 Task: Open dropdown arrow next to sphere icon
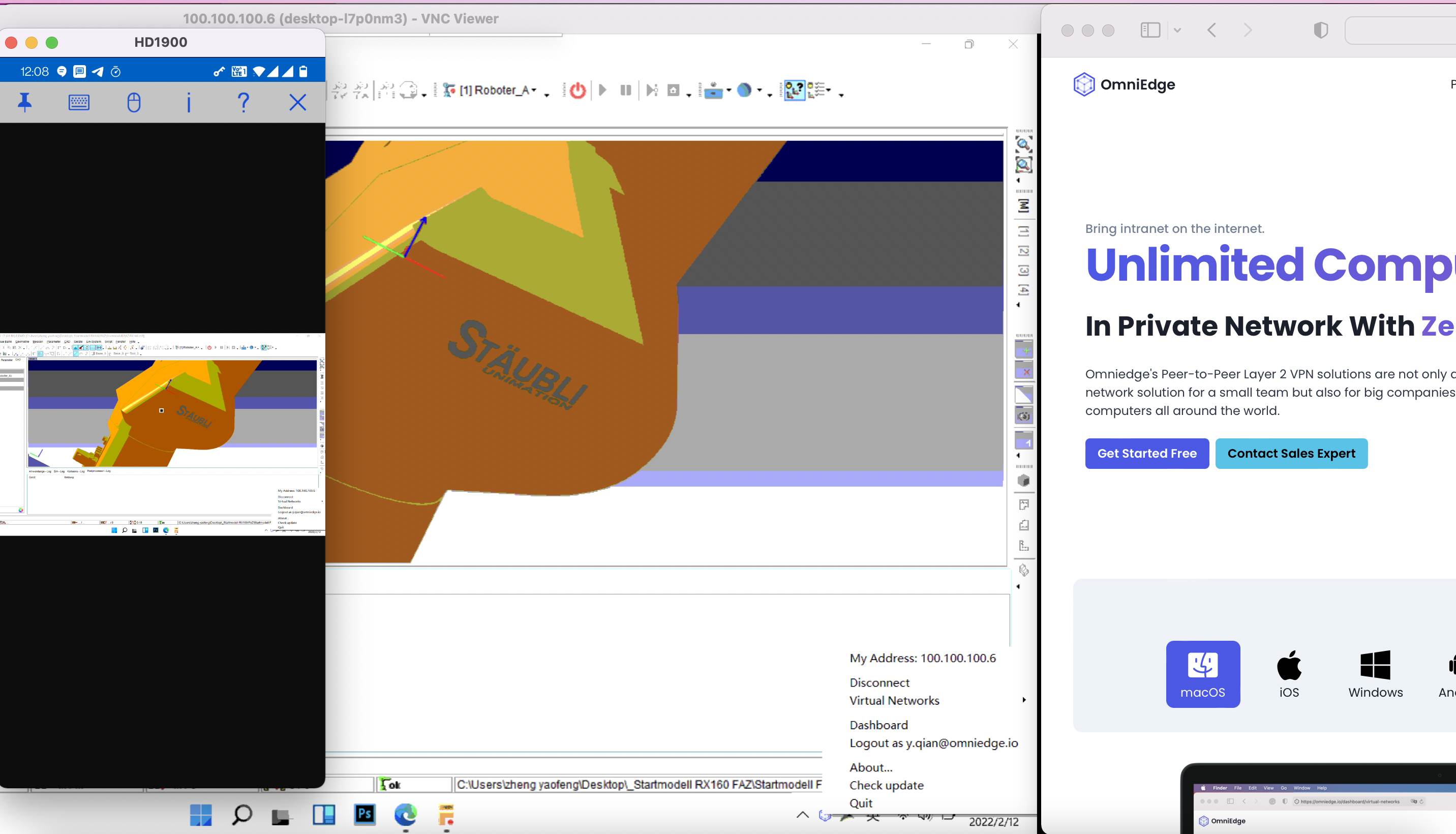(759, 91)
